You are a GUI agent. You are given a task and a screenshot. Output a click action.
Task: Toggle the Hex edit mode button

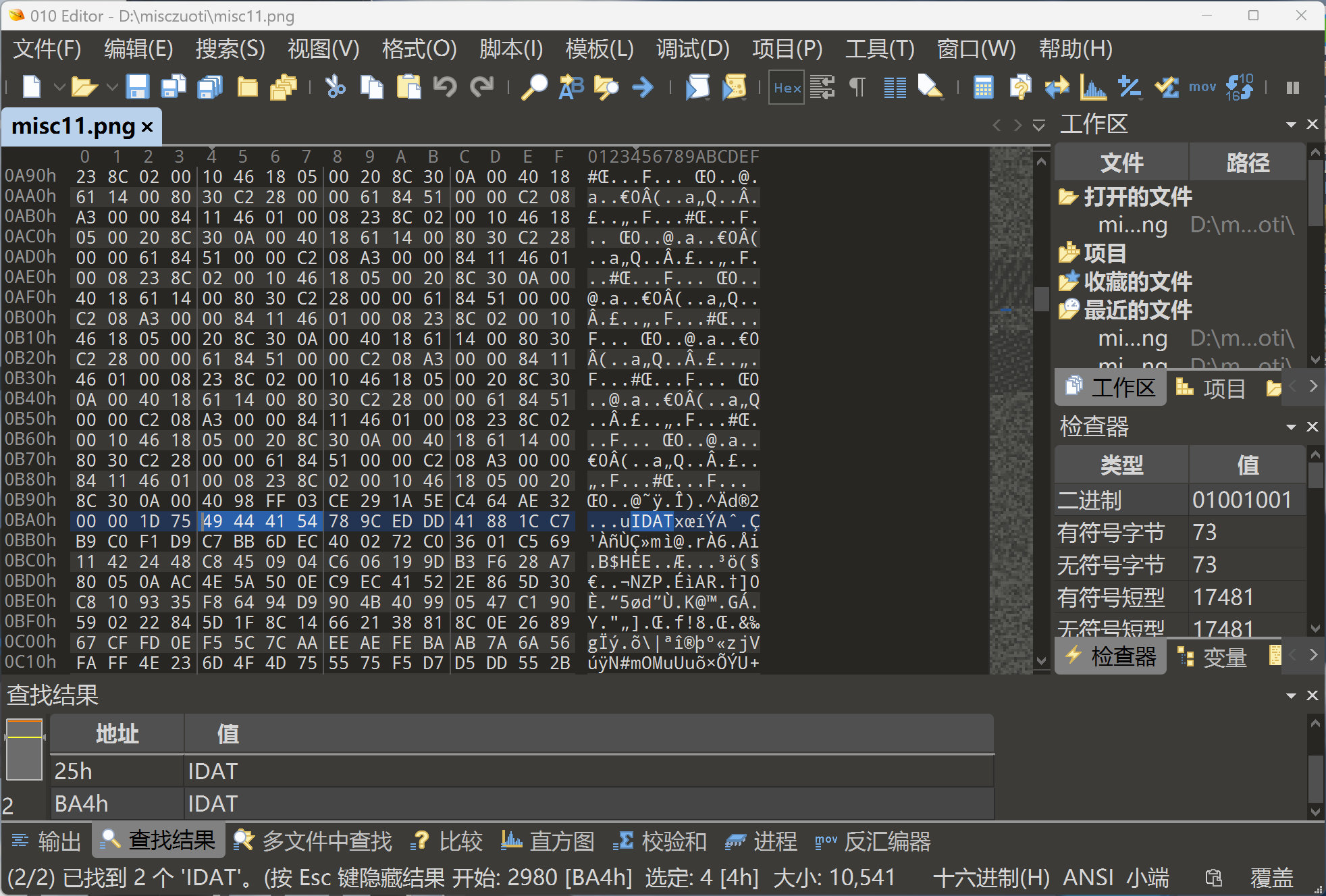(x=787, y=87)
